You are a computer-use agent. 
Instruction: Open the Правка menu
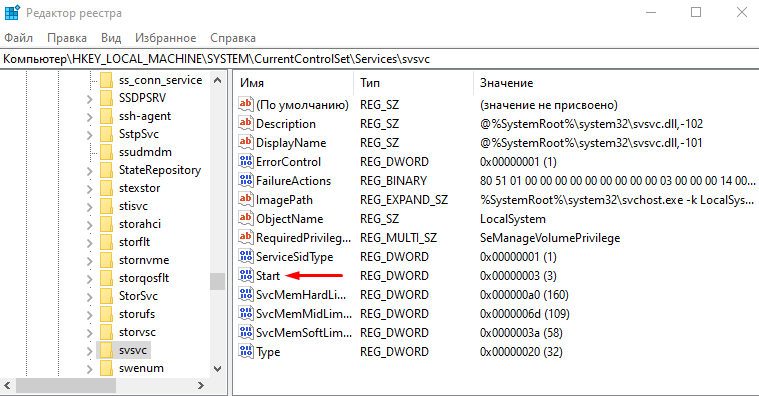click(67, 38)
